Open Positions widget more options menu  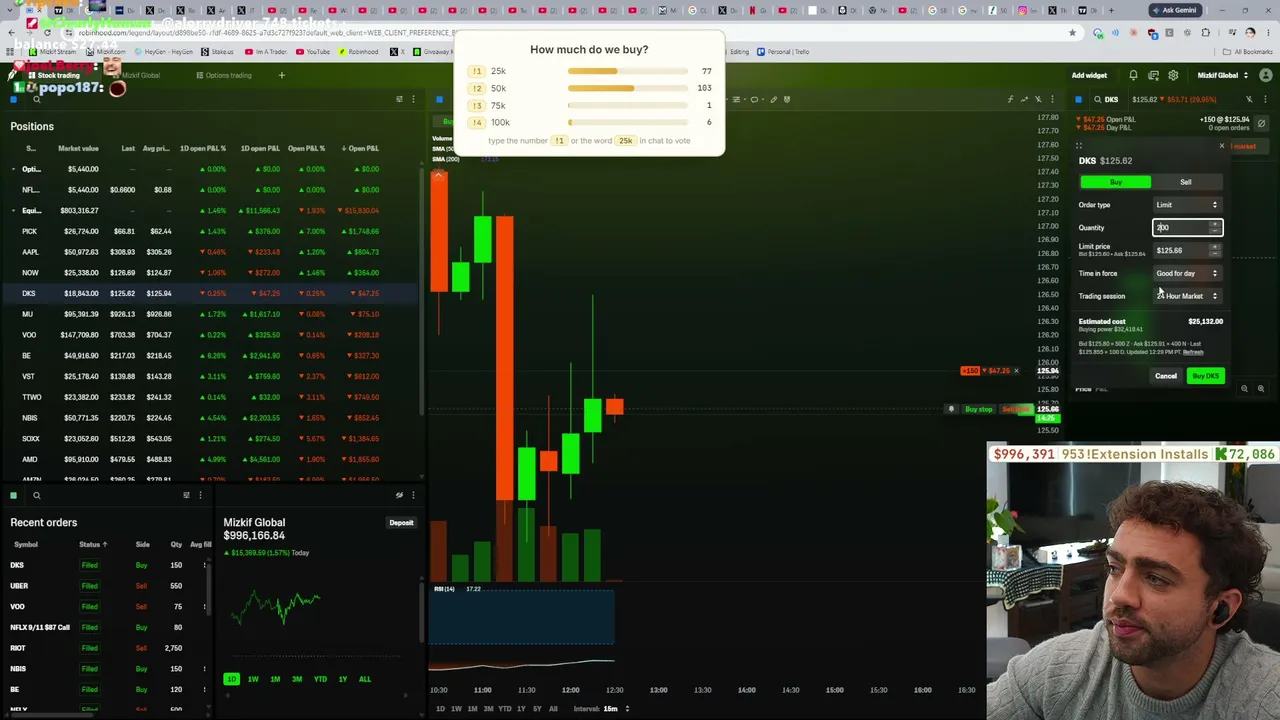click(413, 99)
